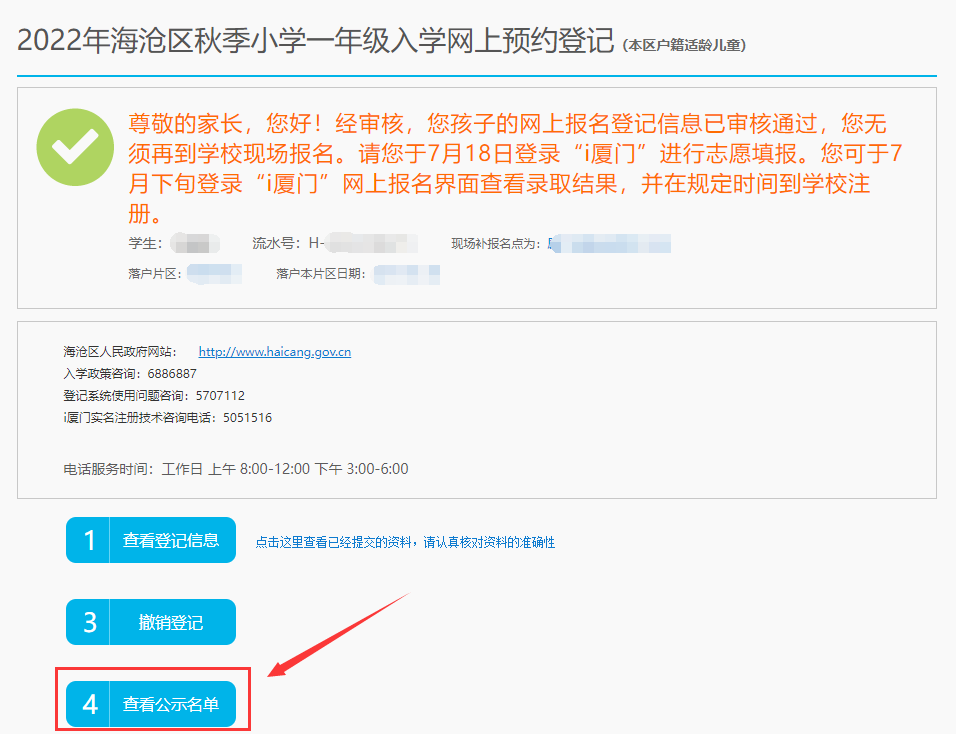This screenshot has height=734, width=956.
Task: Click the 学生 name field
Action: pyautogui.click(x=194, y=243)
